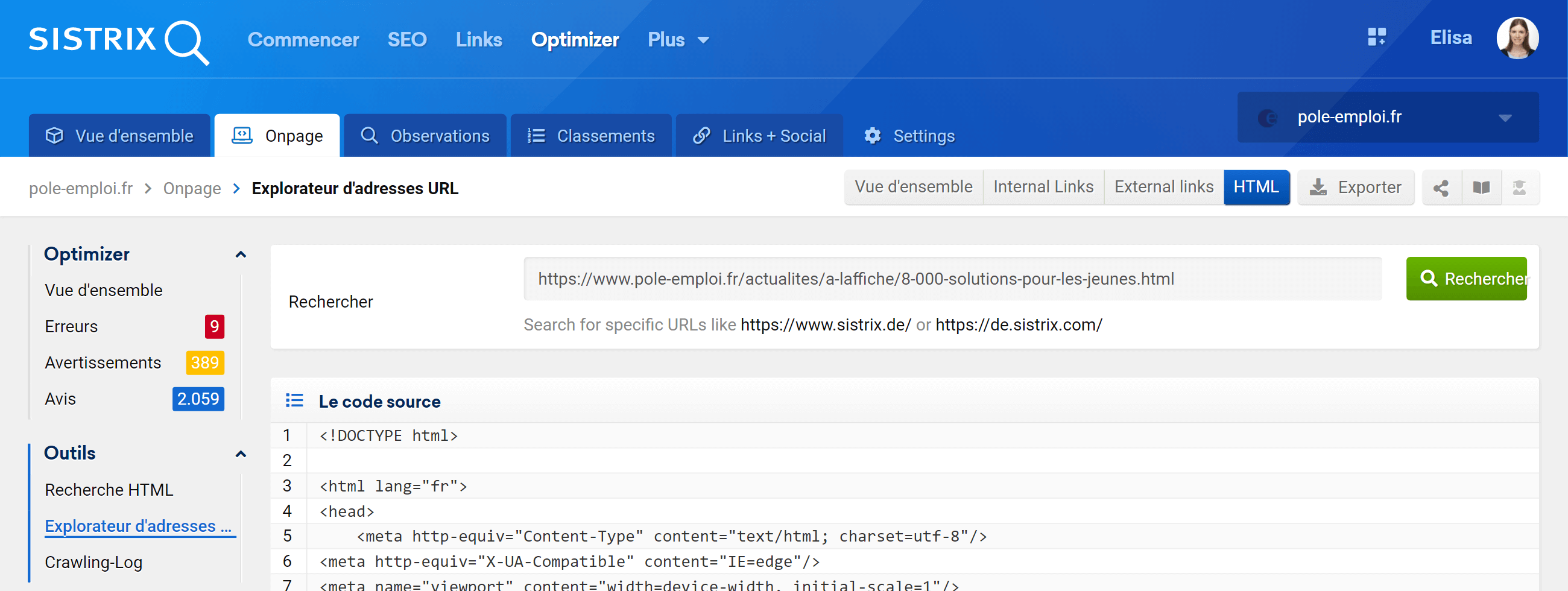
Task: Click the chain link icon on Links + Social
Action: click(701, 135)
